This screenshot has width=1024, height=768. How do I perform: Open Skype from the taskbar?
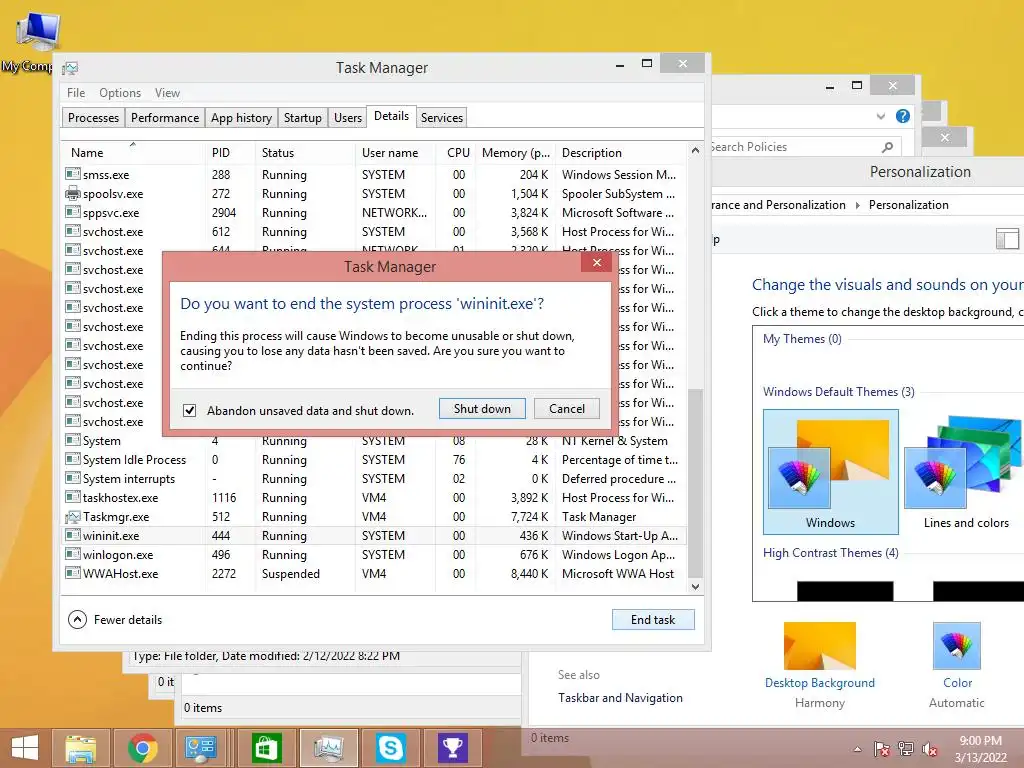click(391, 748)
